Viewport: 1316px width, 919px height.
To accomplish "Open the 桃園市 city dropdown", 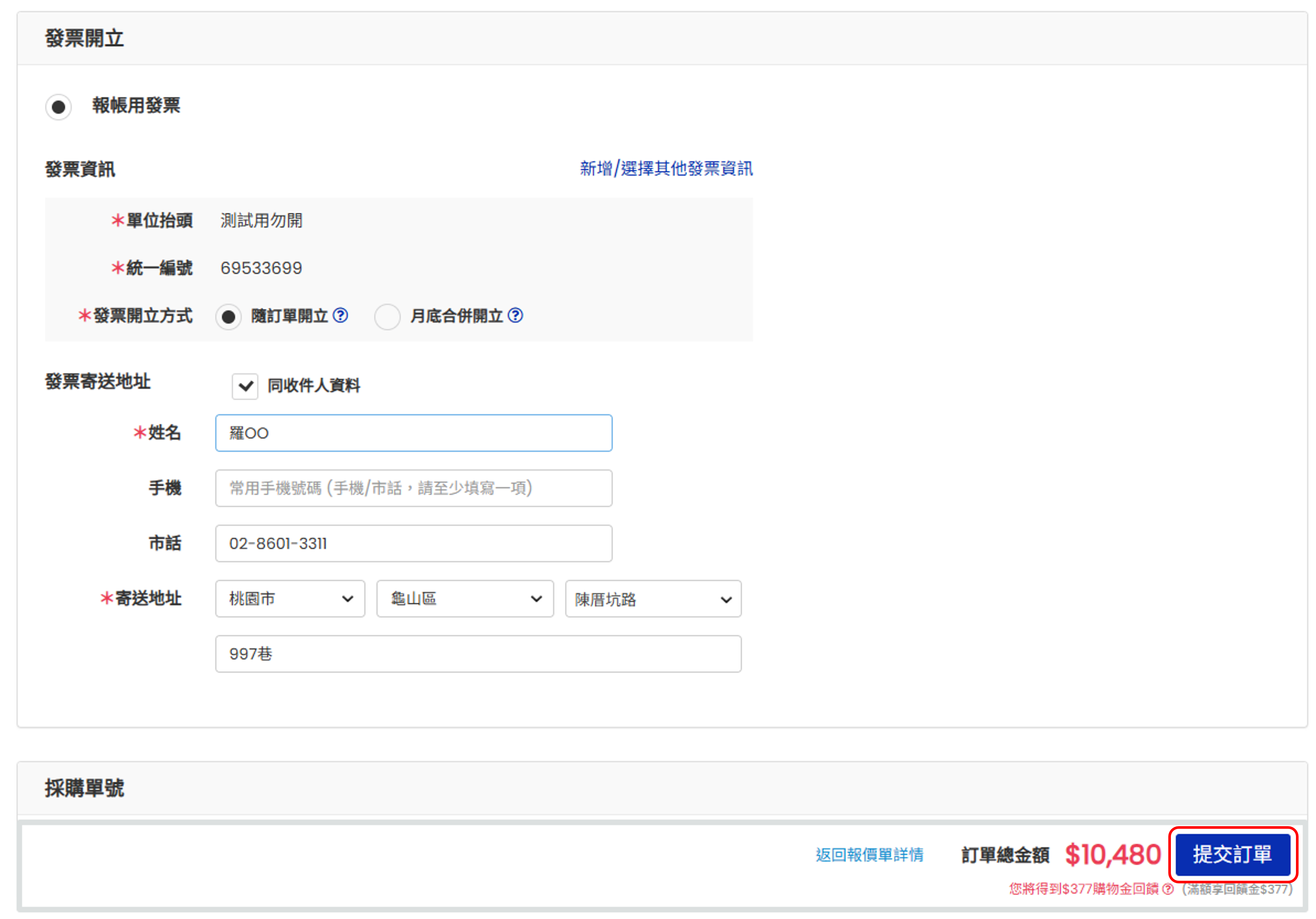I will (x=290, y=599).
